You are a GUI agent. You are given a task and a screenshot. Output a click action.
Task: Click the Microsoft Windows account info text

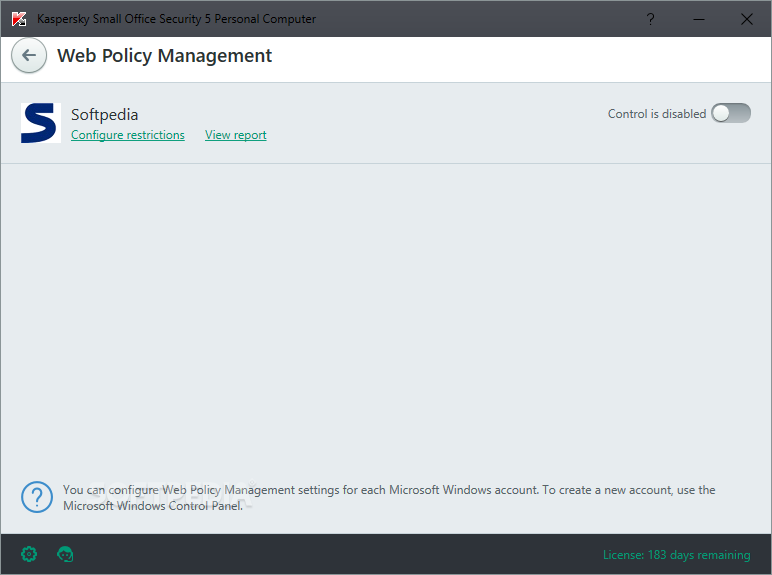(389, 498)
